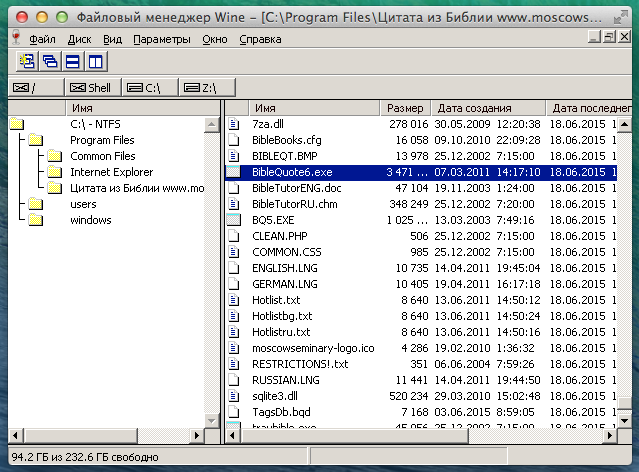
Task: Open the Файл menu
Action: click(x=43, y=39)
